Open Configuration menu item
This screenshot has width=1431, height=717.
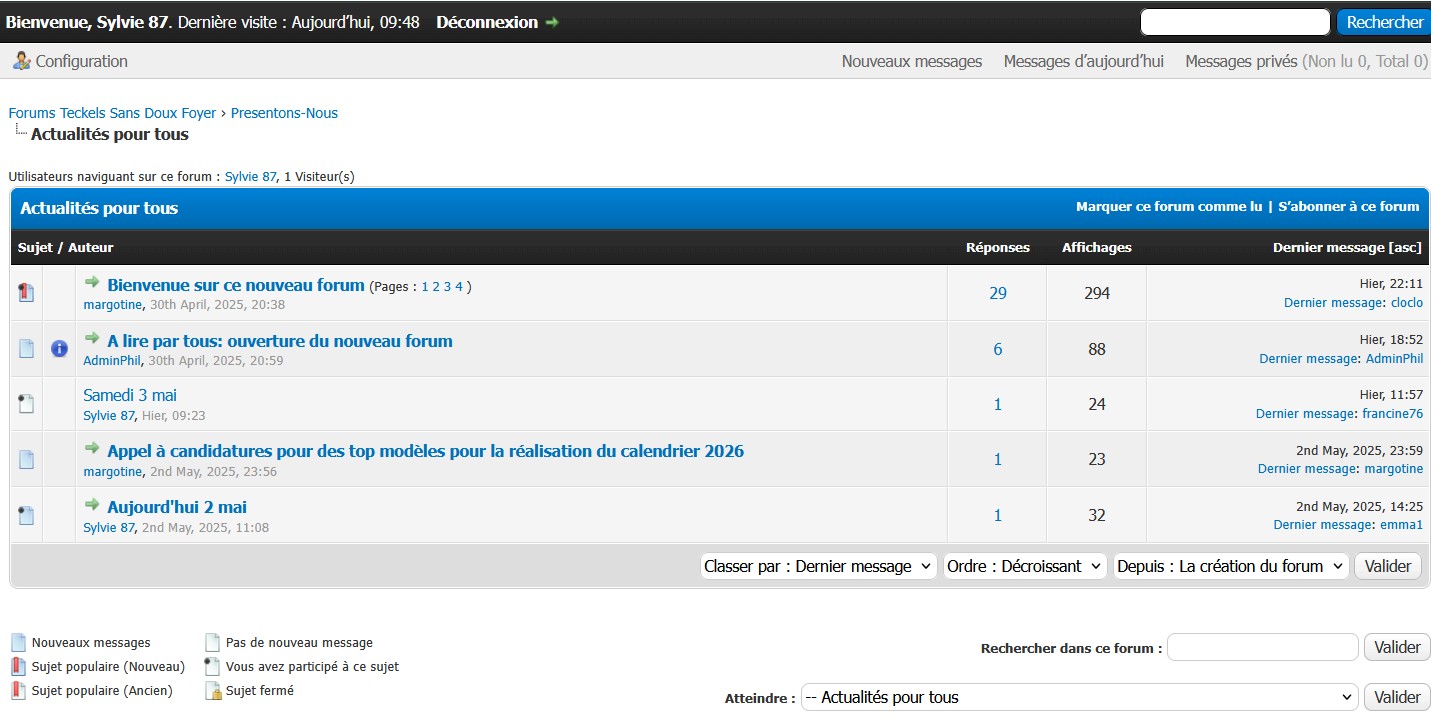coord(82,61)
